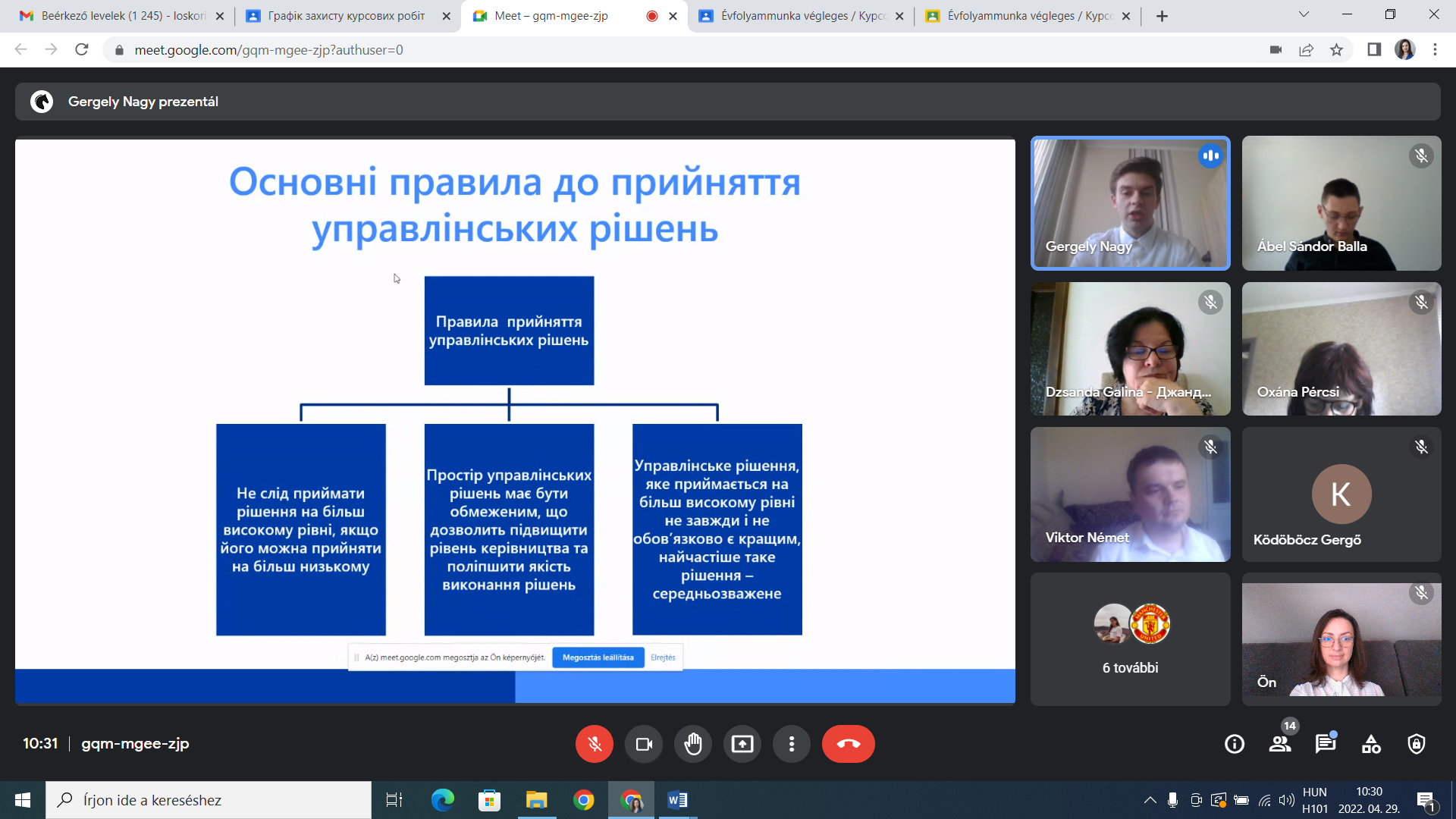1456x819 pixels.
Task: Open the meeting details info icon
Action: [x=1235, y=744]
